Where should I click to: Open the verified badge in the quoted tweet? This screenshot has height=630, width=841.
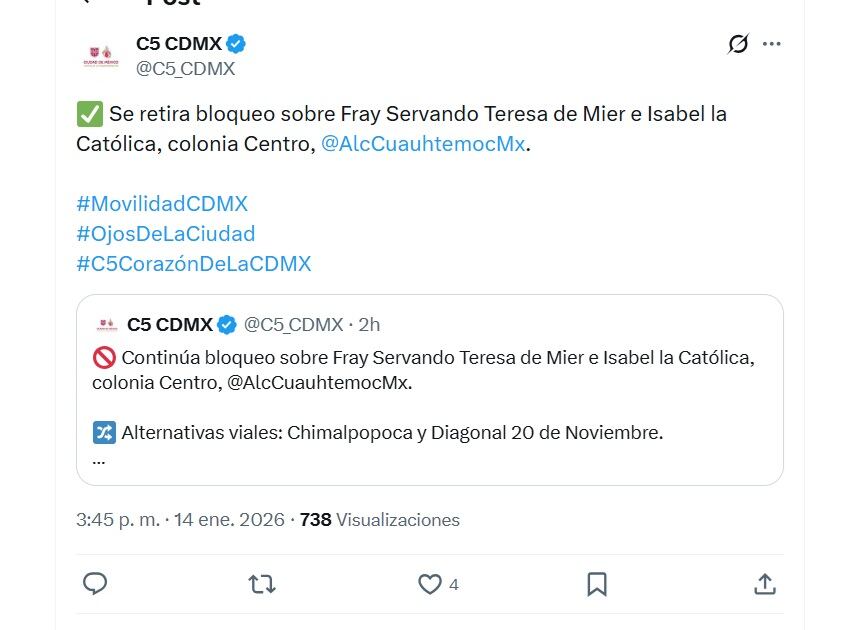coord(225,323)
